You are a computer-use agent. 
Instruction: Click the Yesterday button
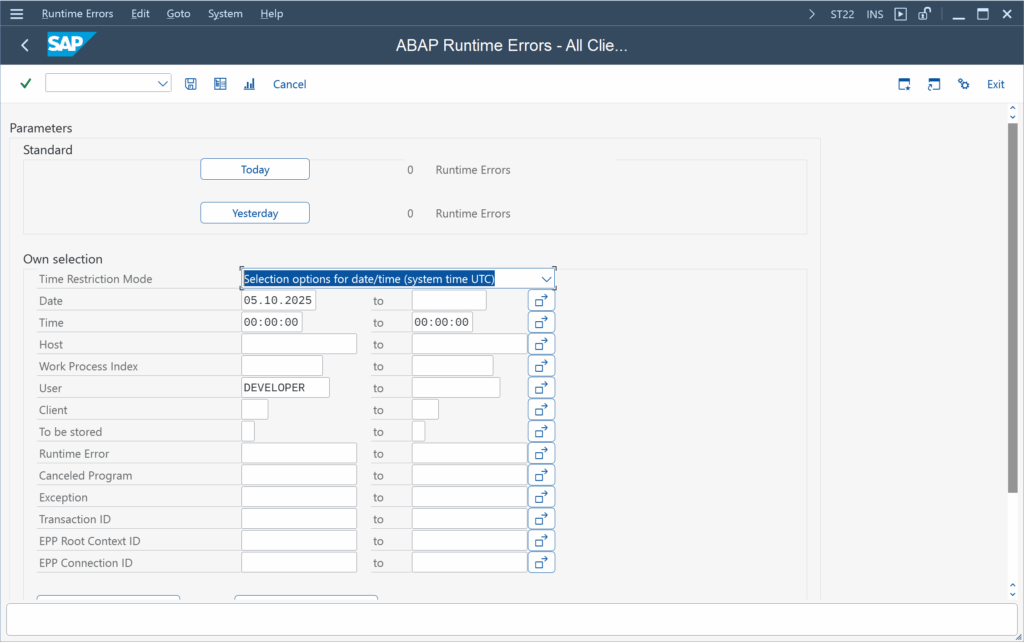click(x=255, y=213)
